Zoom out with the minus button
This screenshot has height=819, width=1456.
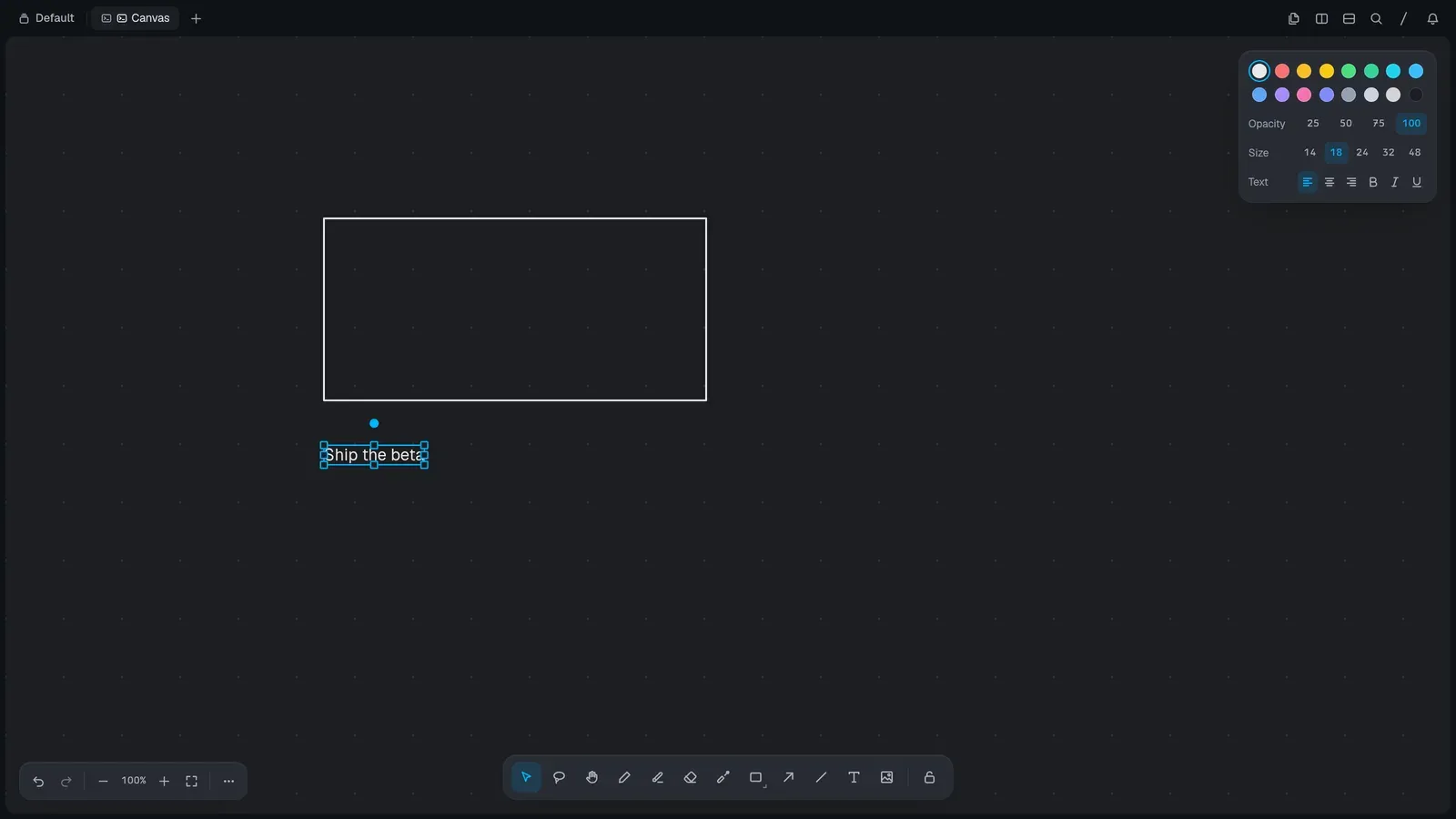coord(103,781)
